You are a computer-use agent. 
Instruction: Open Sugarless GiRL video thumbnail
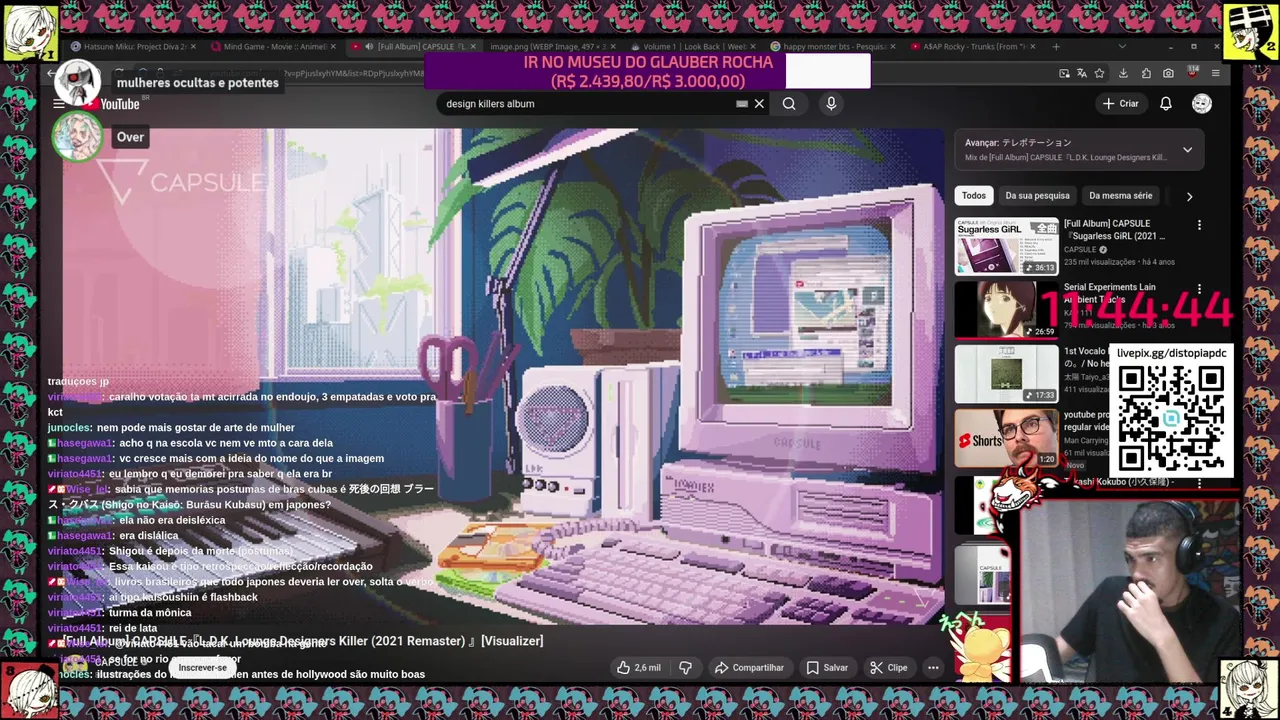click(x=1006, y=246)
